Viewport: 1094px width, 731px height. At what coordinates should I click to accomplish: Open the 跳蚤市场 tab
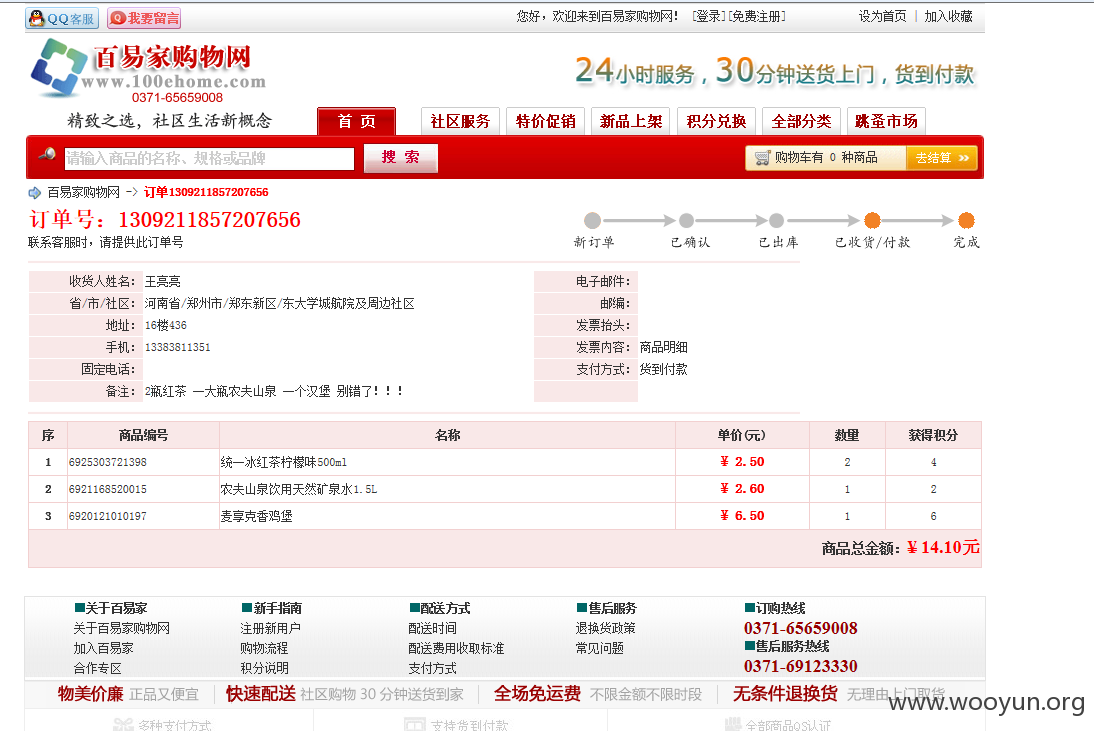(x=886, y=121)
